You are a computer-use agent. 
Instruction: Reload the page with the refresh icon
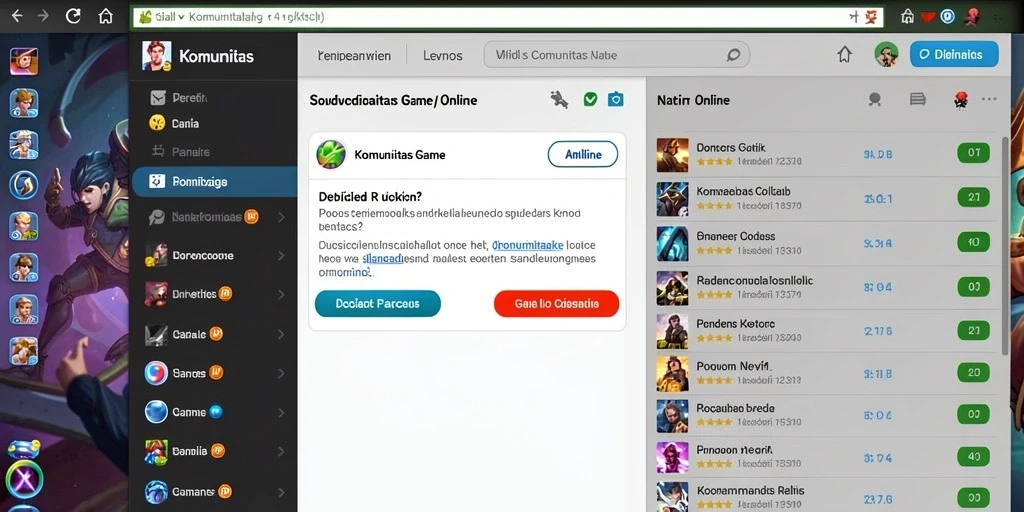pyautogui.click(x=73, y=16)
